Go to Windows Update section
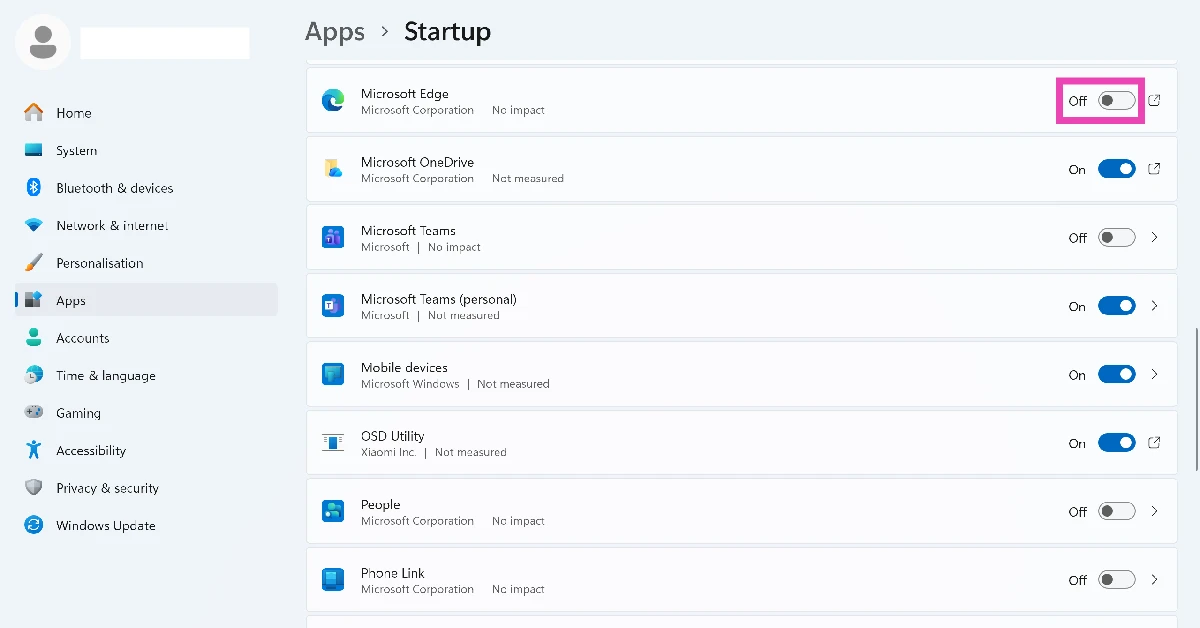 [x=105, y=526]
